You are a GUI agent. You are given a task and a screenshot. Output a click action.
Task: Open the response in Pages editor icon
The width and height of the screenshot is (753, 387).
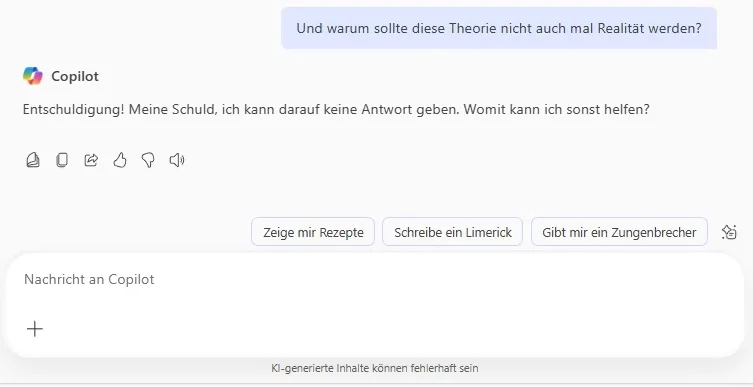point(33,160)
